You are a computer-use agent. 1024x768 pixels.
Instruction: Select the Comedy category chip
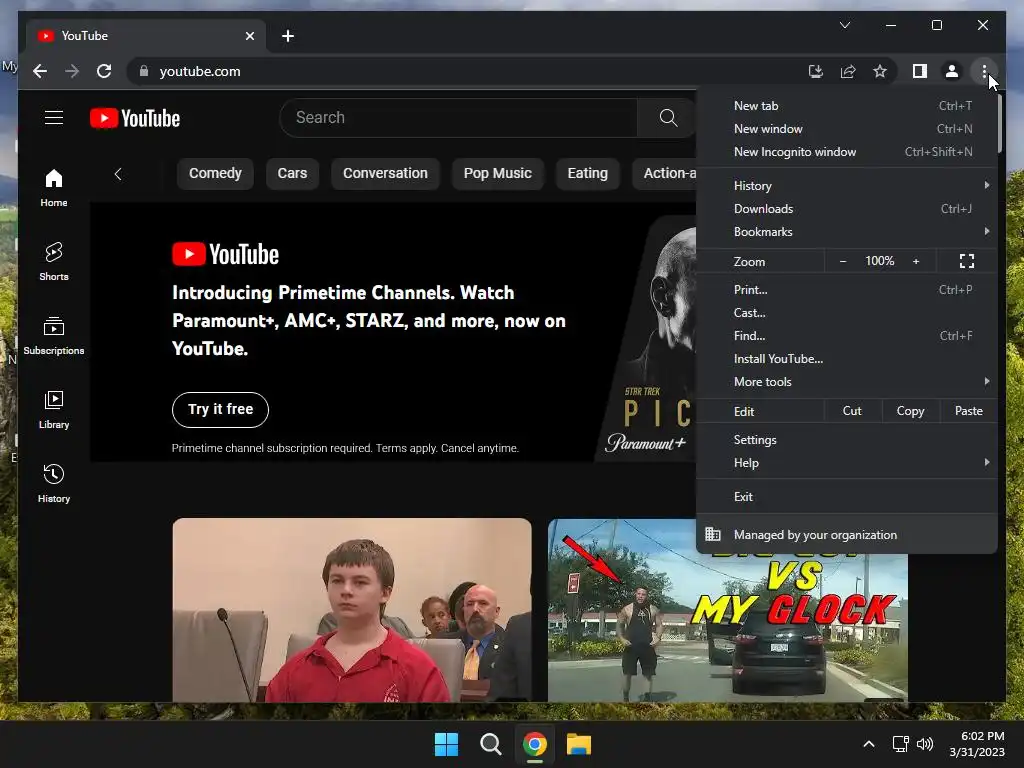[215, 173]
